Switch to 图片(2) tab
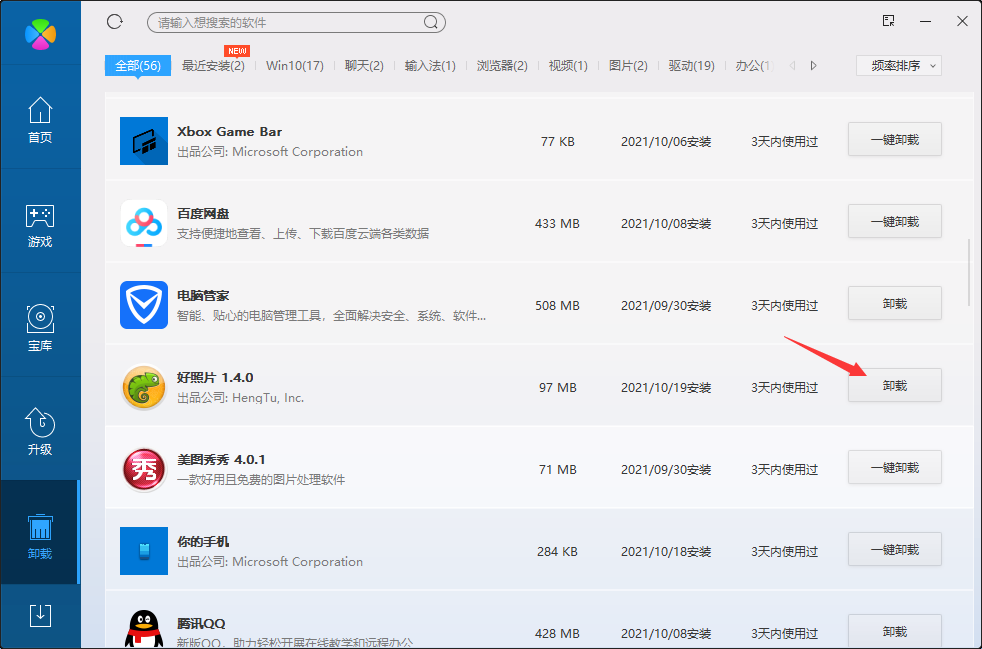This screenshot has width=982, height=649. click(x=628, y=66)
